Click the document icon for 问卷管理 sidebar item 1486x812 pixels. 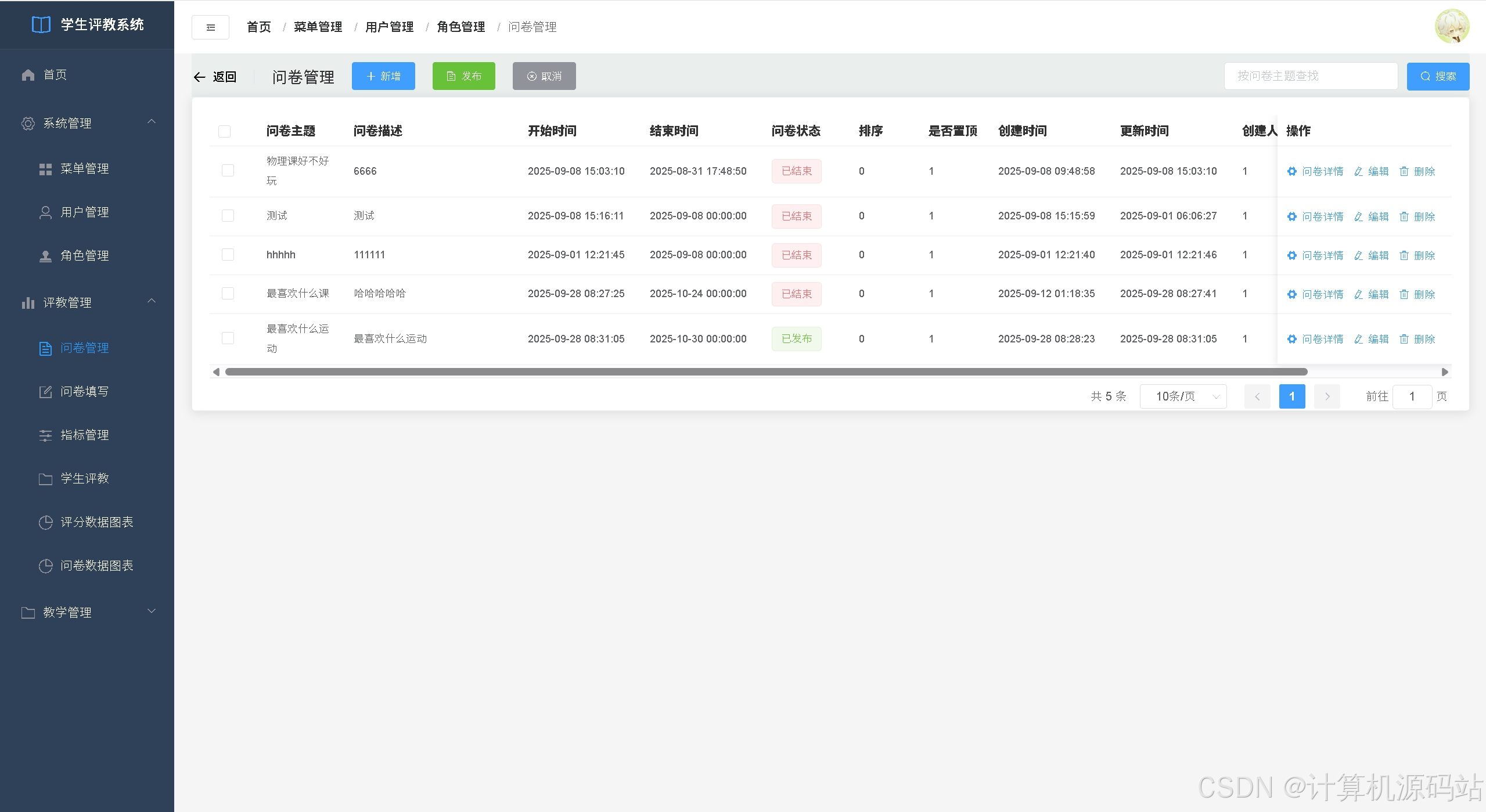45,348
